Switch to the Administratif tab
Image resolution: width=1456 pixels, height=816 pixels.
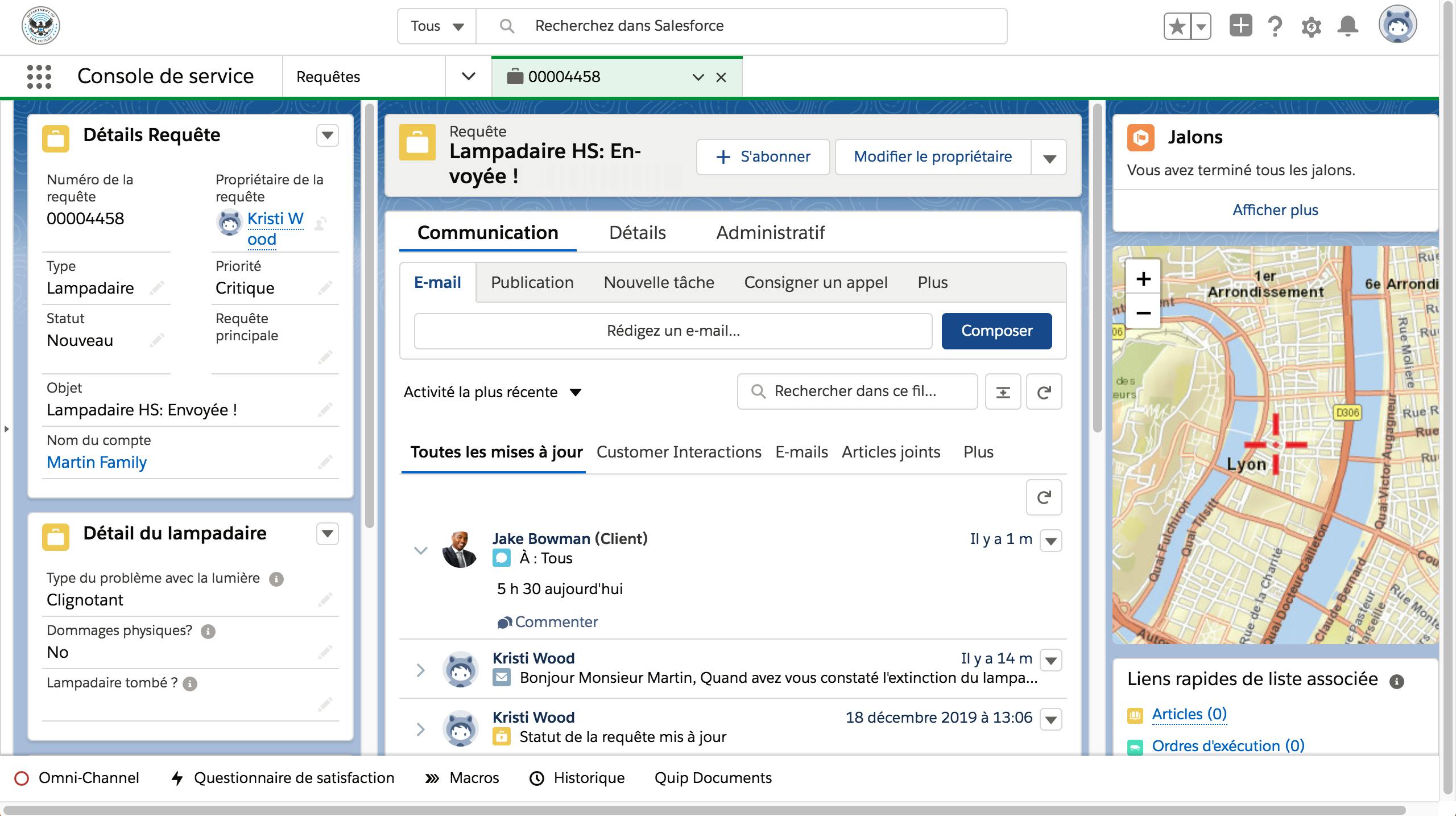770,233
